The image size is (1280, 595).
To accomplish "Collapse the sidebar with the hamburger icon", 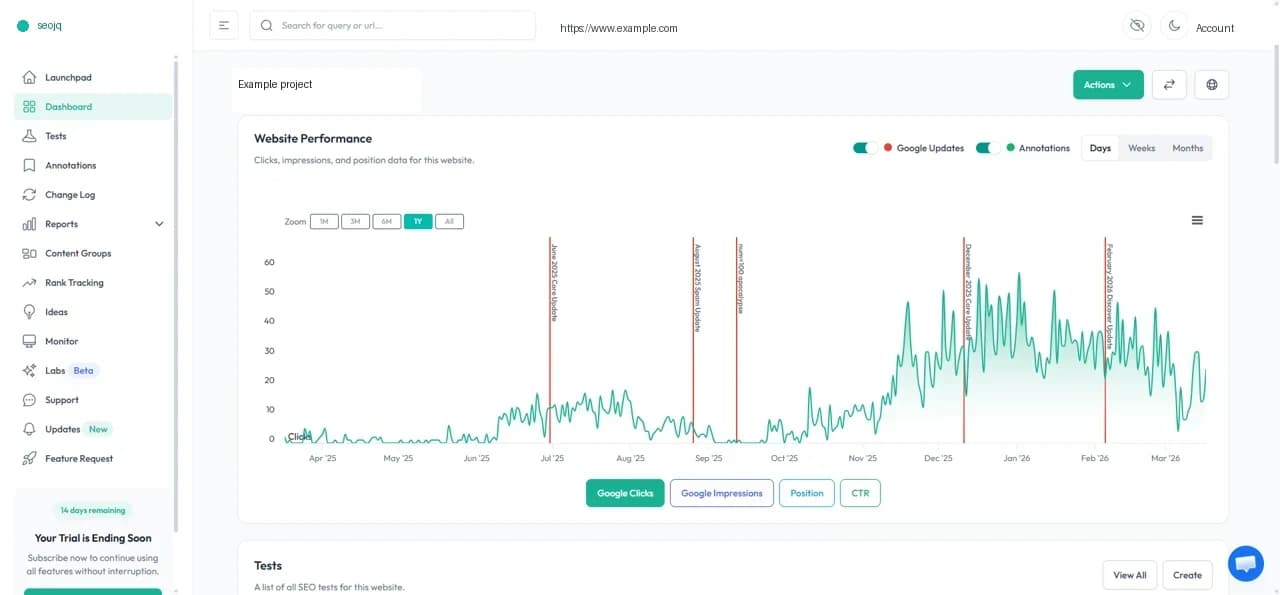I will pos(224,25).
